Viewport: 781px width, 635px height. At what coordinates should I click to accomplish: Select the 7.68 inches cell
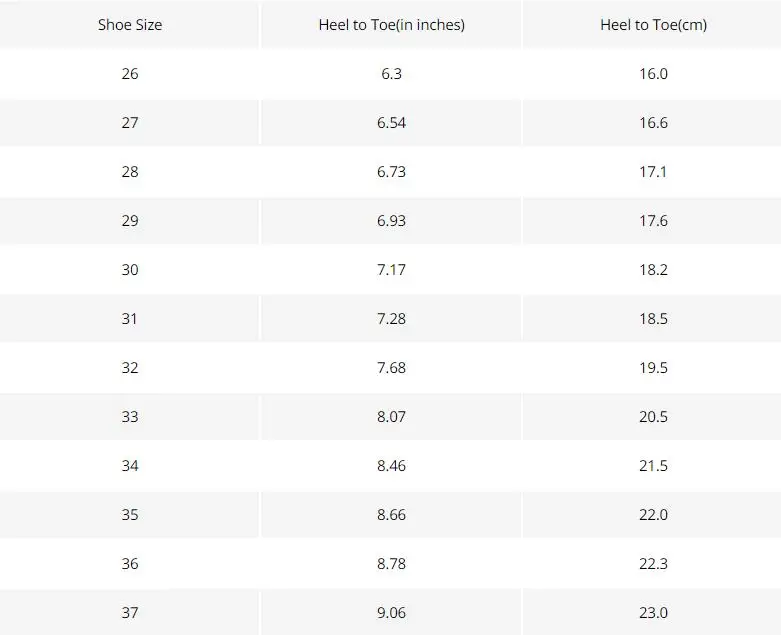(x=391, y=368)
